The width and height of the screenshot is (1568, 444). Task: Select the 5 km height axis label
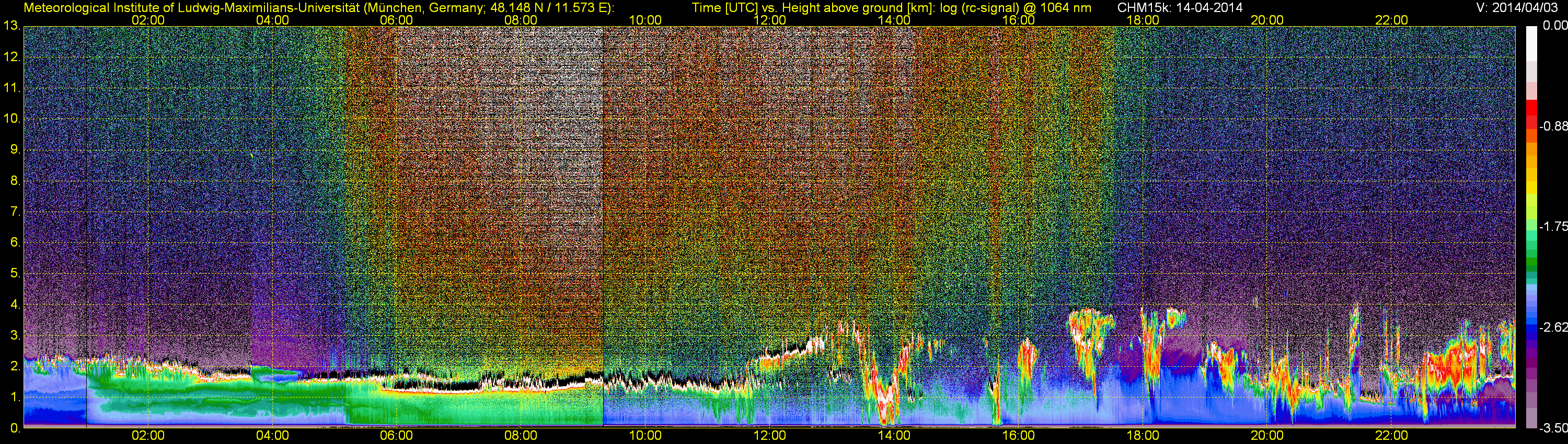tap(15, 274)
